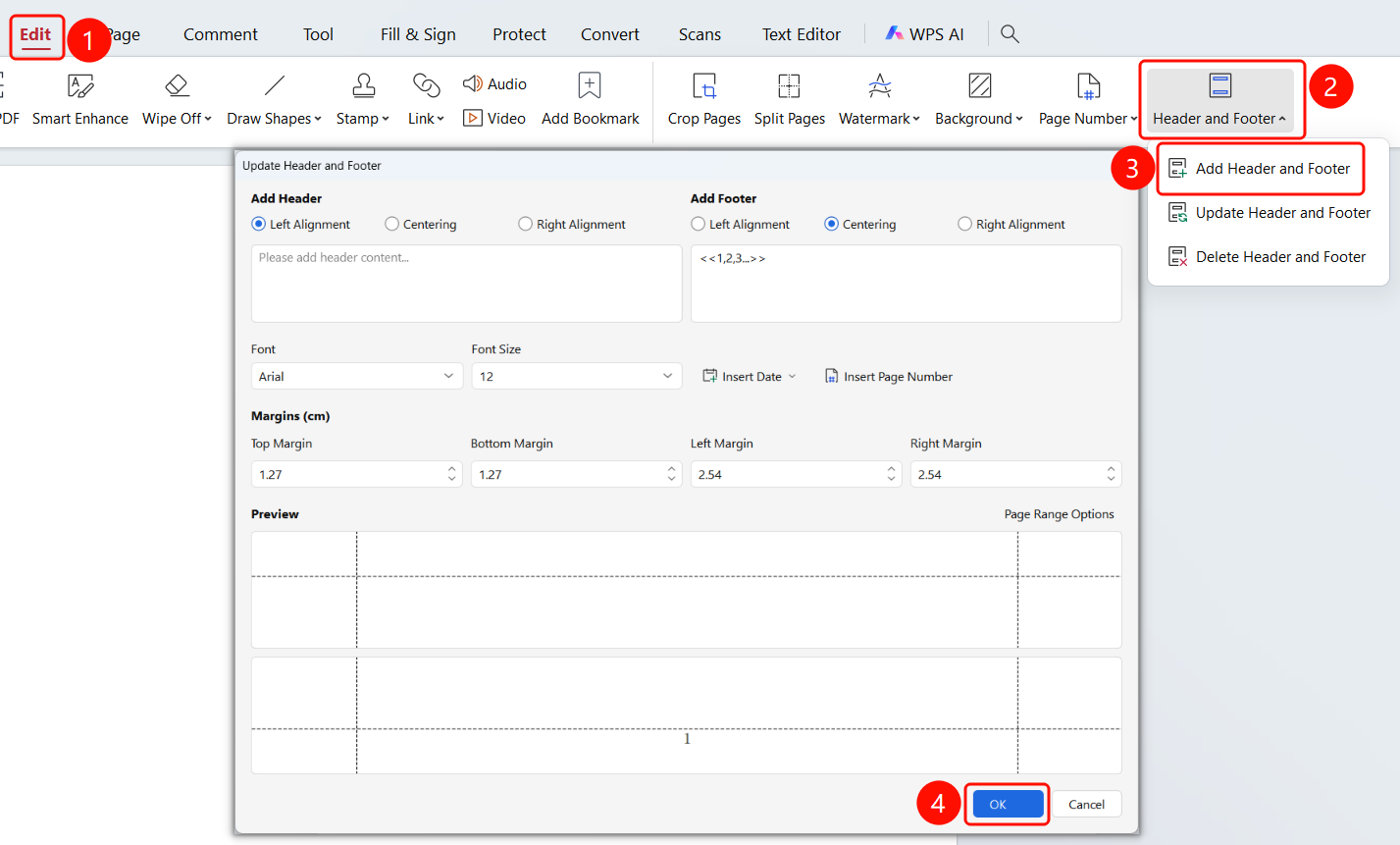Open the Edit tab

click(35, 34)
